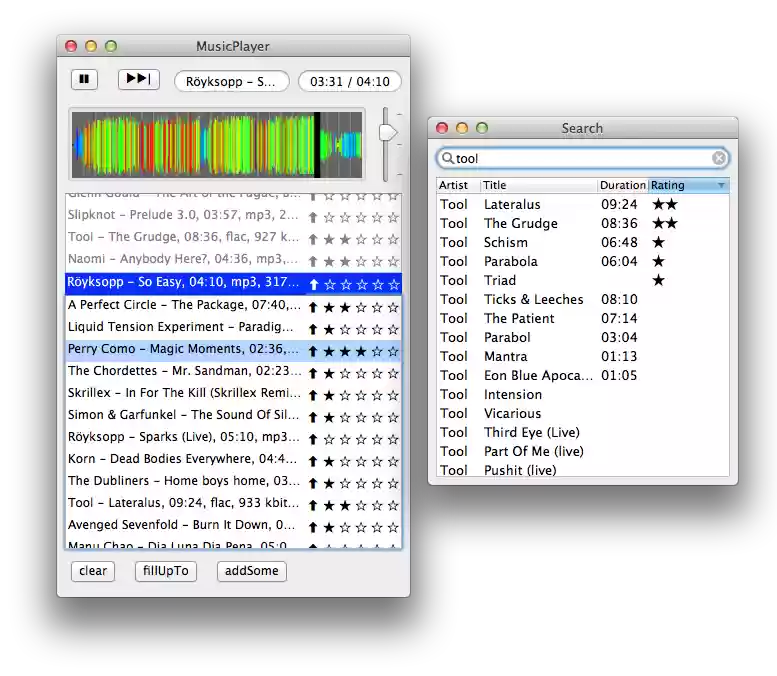Set Skrillex track rating to three stars
The image size is (777, 676).
[x=361, y=395]
